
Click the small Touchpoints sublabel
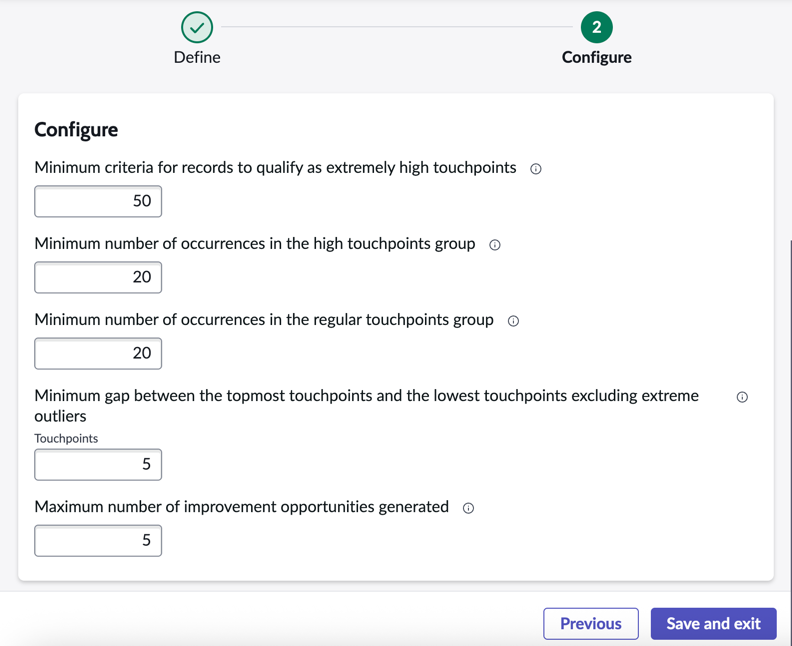66,438
